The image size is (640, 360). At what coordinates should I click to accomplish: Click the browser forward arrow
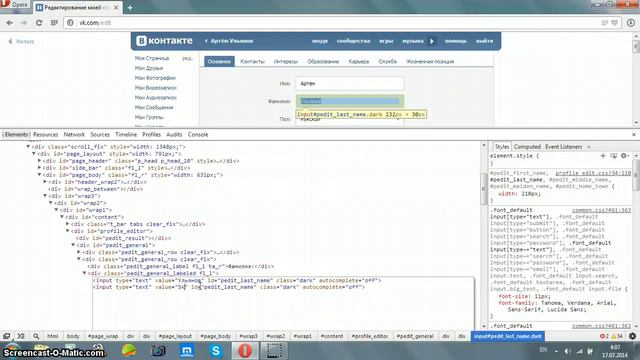(24, 23)
